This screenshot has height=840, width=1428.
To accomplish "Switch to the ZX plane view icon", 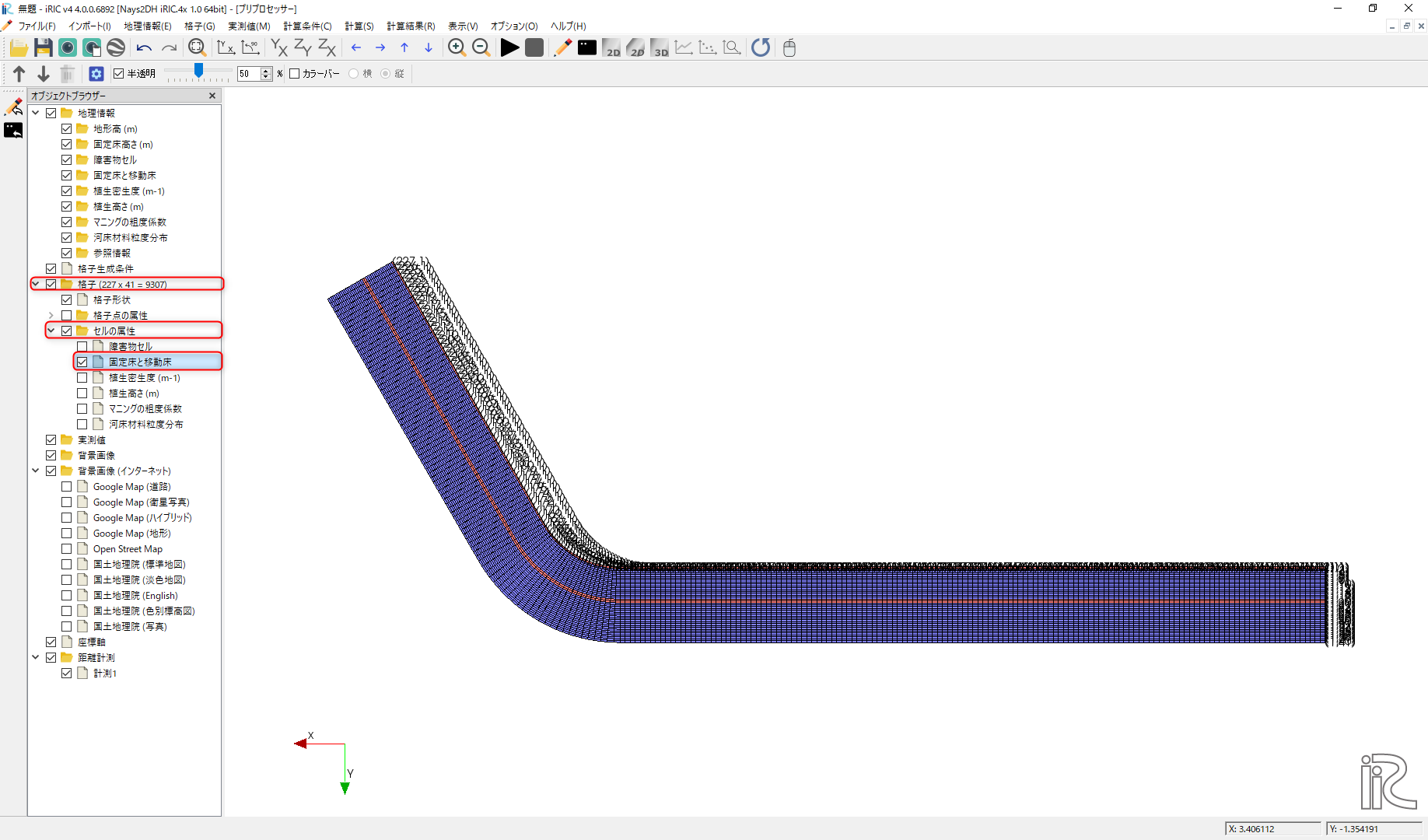I will (327, 48).
